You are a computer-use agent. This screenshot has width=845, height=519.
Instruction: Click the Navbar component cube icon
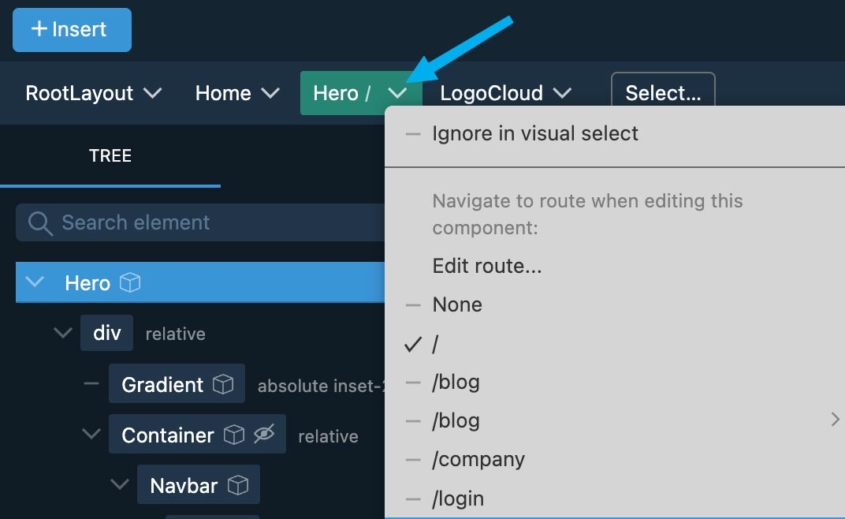click(x=238, y=486)
